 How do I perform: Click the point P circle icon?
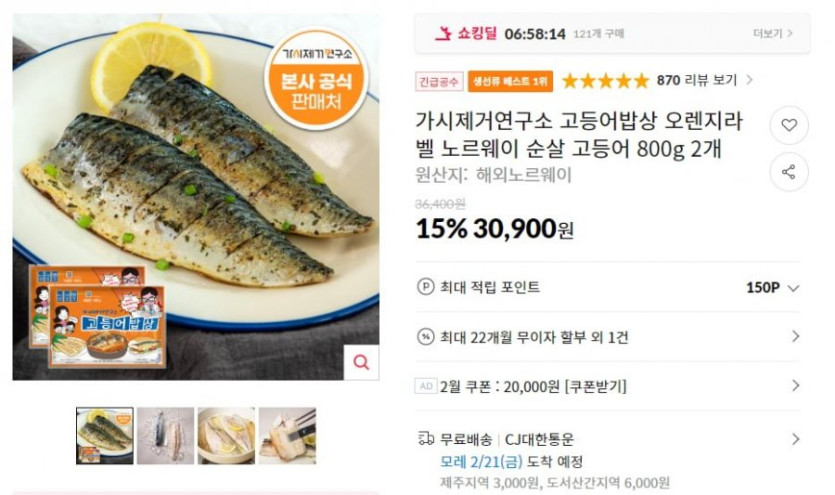425,287
